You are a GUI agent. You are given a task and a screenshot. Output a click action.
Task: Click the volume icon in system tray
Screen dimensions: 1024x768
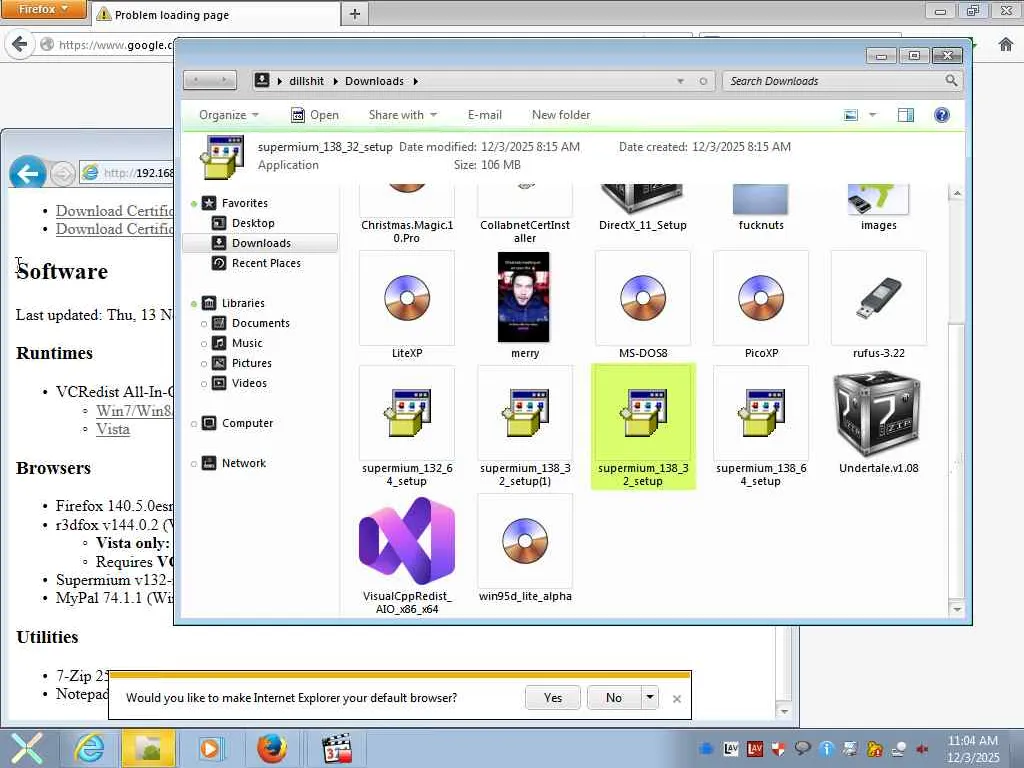[922, 748]
